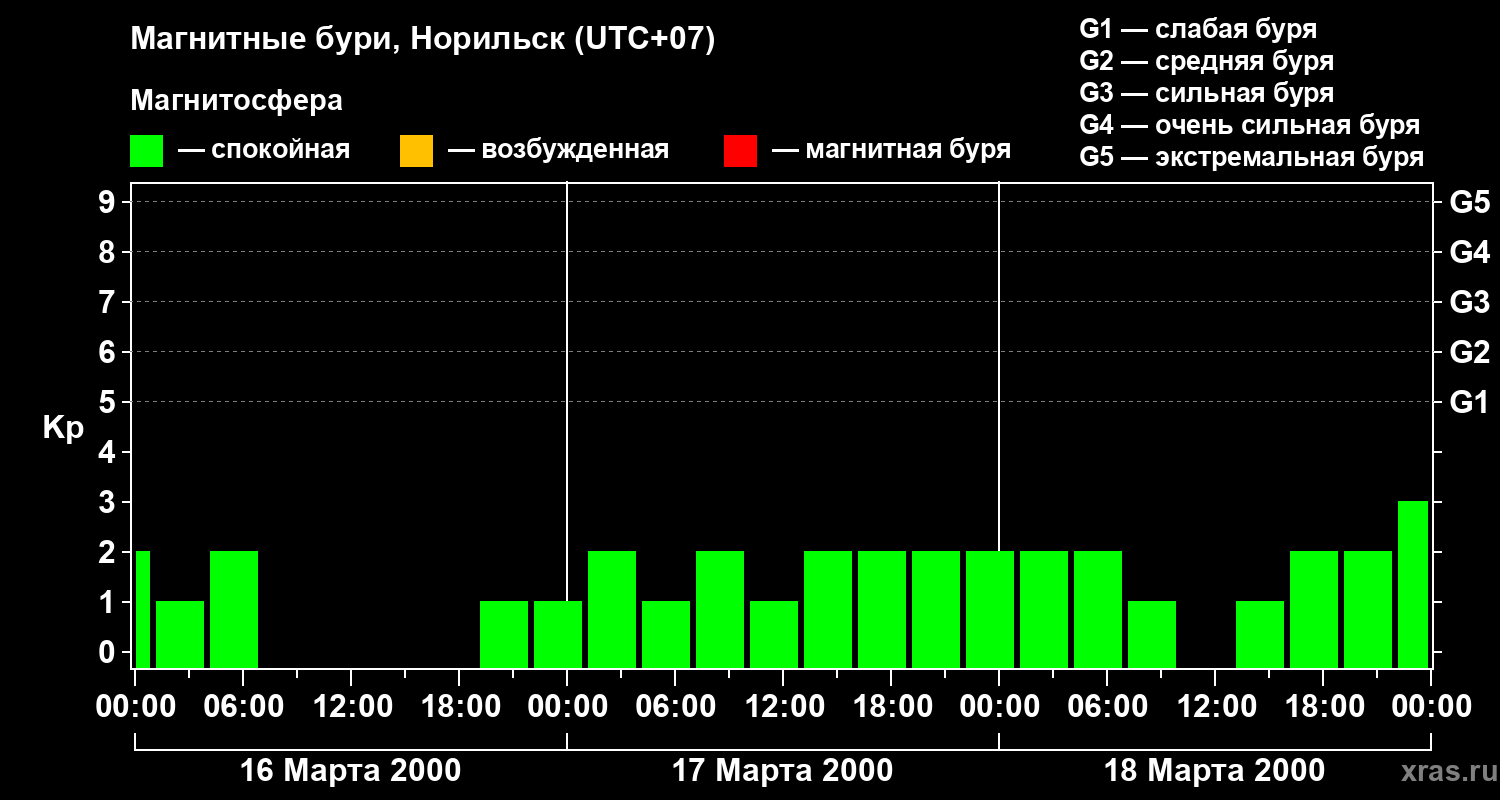The width and height of the screenshot is (1500, 800).
Task: Click the legend line G5 — экстремальная буря
Action: tap(1251, 157)
